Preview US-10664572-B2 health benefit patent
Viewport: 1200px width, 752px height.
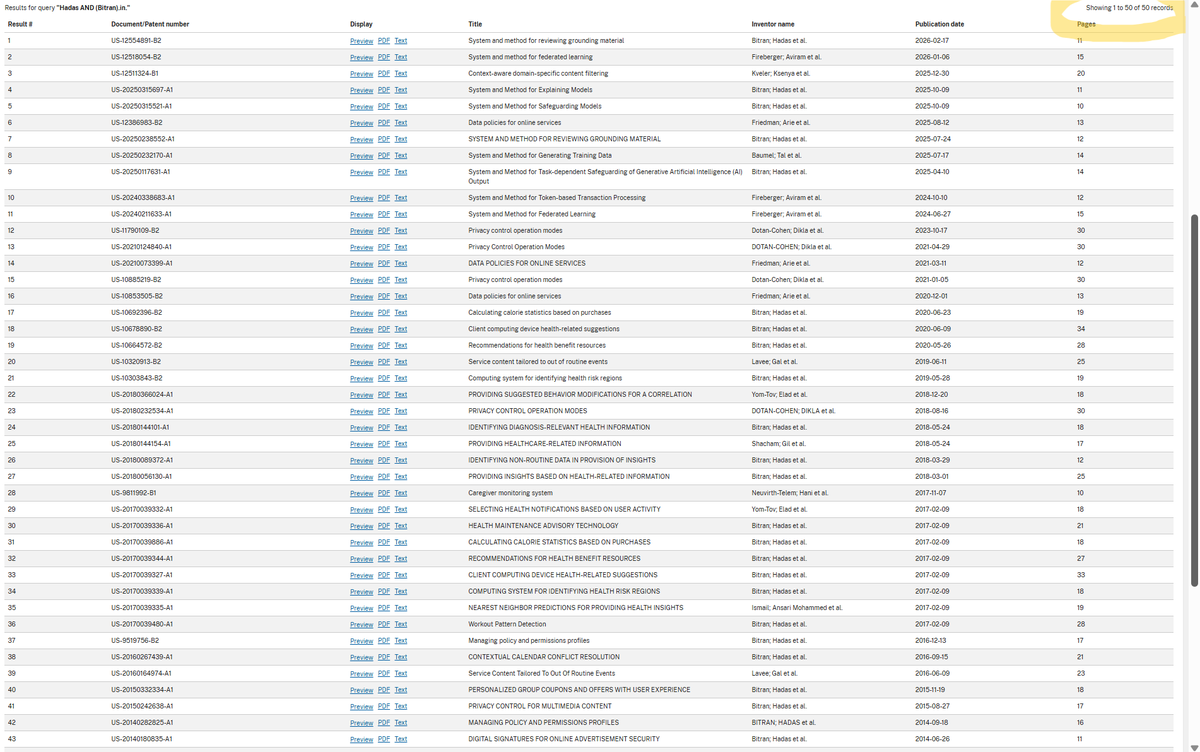(361, 346)
